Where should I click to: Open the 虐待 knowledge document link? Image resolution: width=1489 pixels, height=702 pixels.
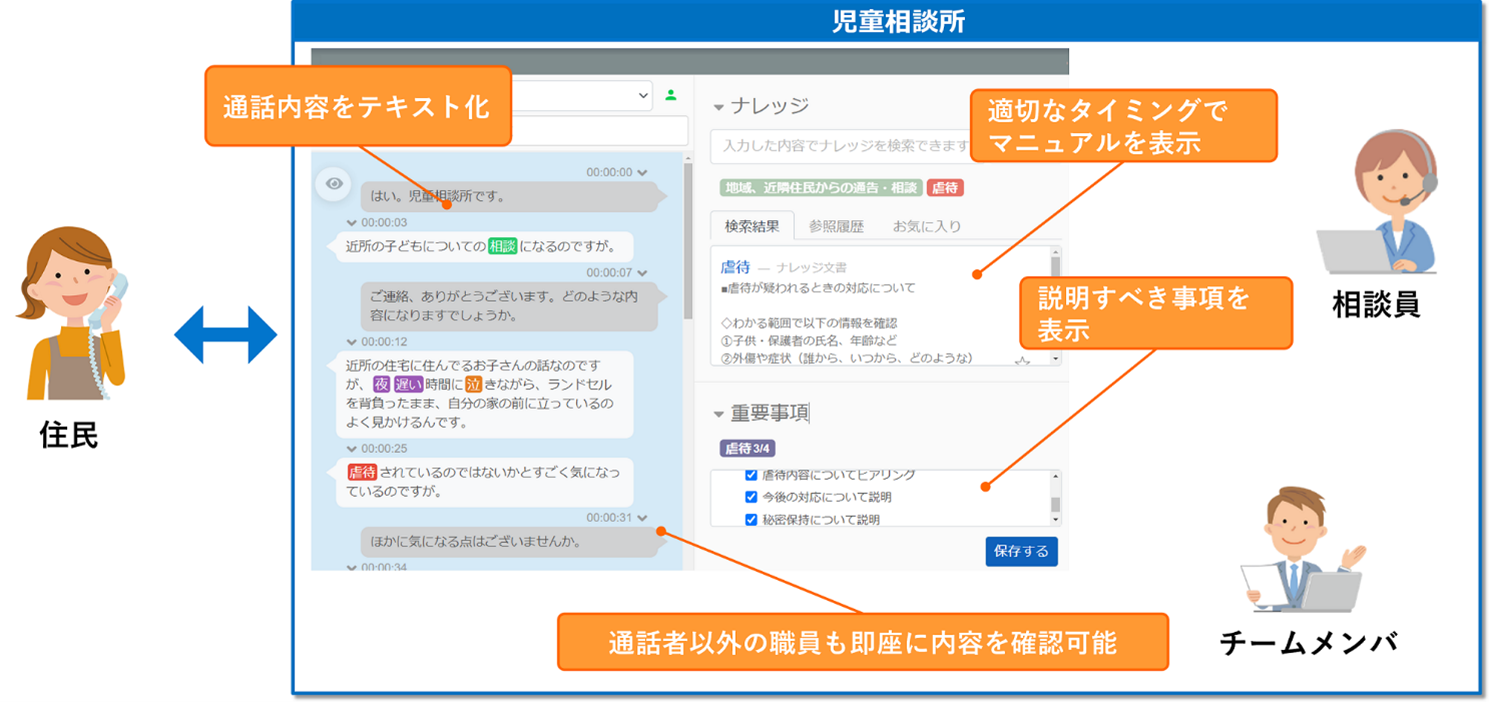click(735, 267)
